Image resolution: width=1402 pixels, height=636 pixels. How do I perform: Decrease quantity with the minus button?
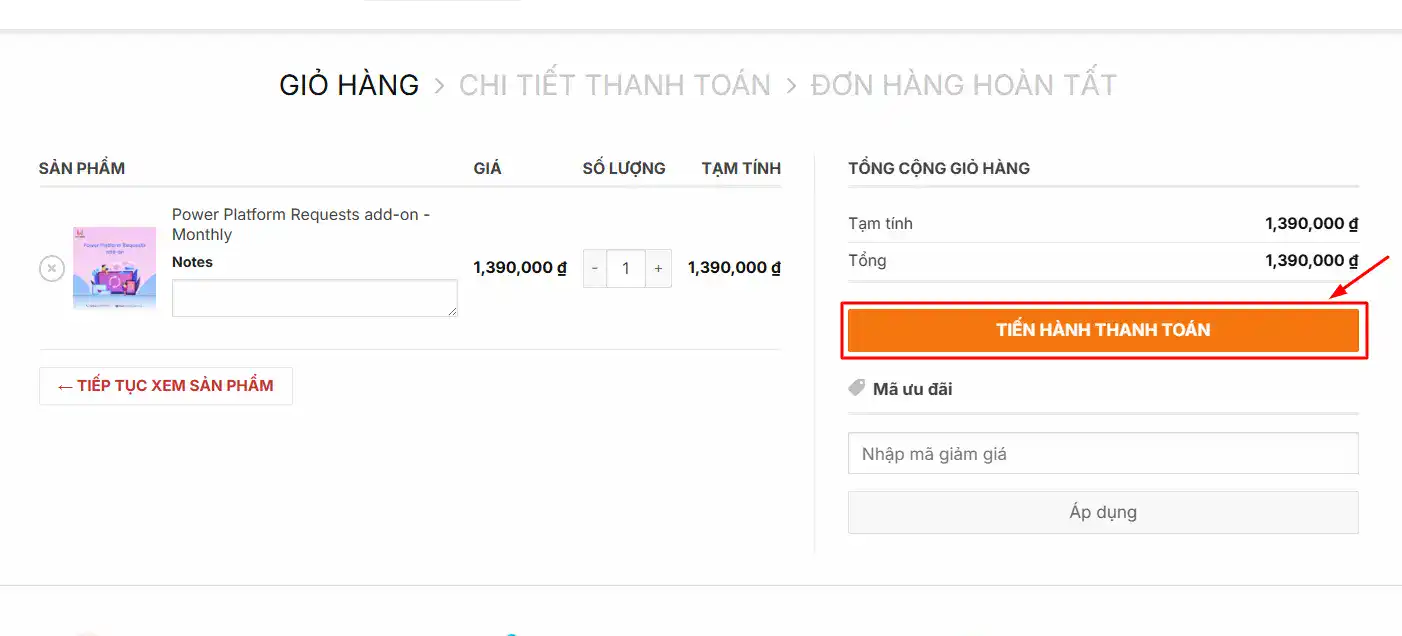pos(595,268)
